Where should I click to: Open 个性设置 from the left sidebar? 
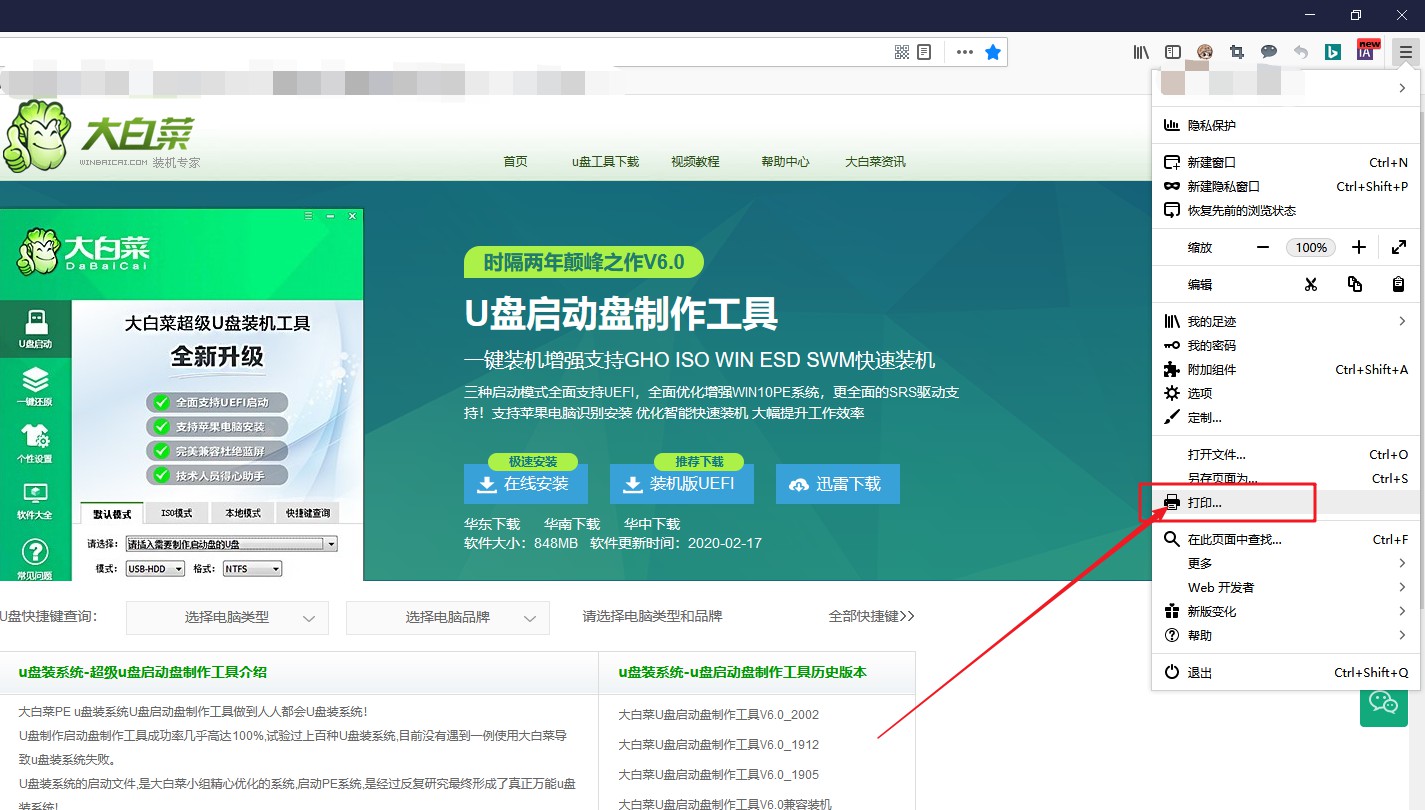36,445
